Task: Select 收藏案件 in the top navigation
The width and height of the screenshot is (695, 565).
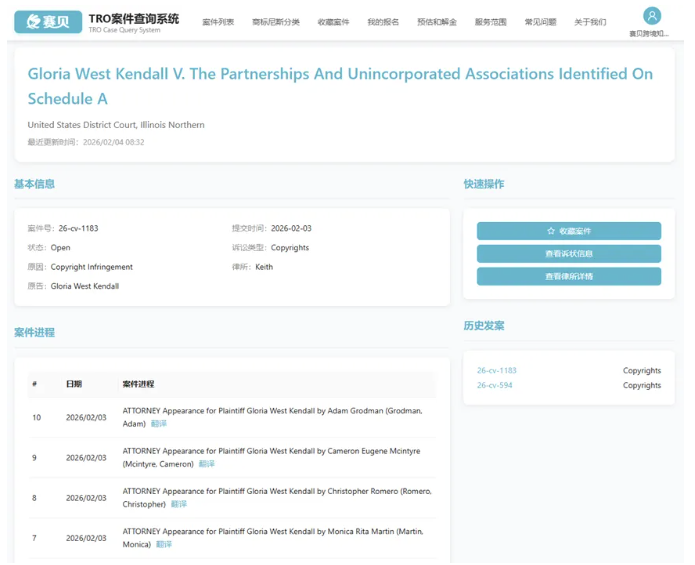Action: coord(333,22)
